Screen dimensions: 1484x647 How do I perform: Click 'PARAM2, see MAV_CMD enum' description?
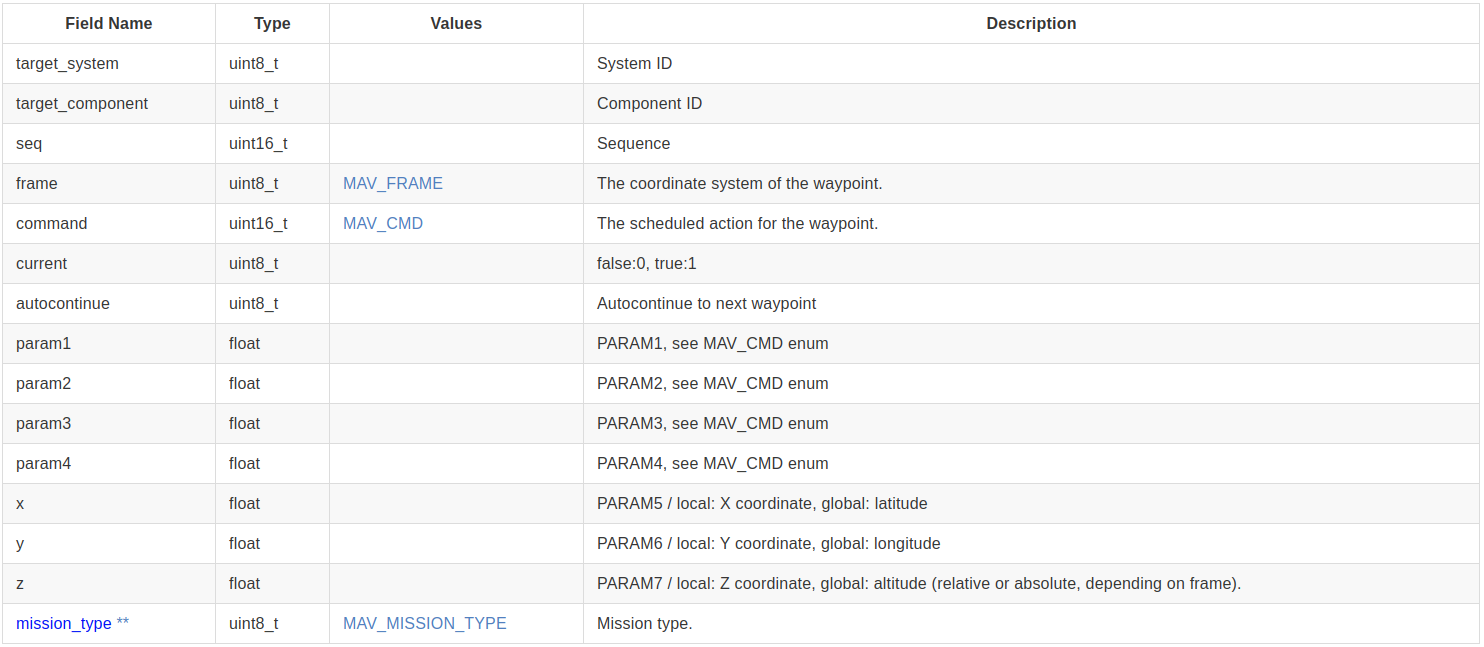click(x=712, y=383)
